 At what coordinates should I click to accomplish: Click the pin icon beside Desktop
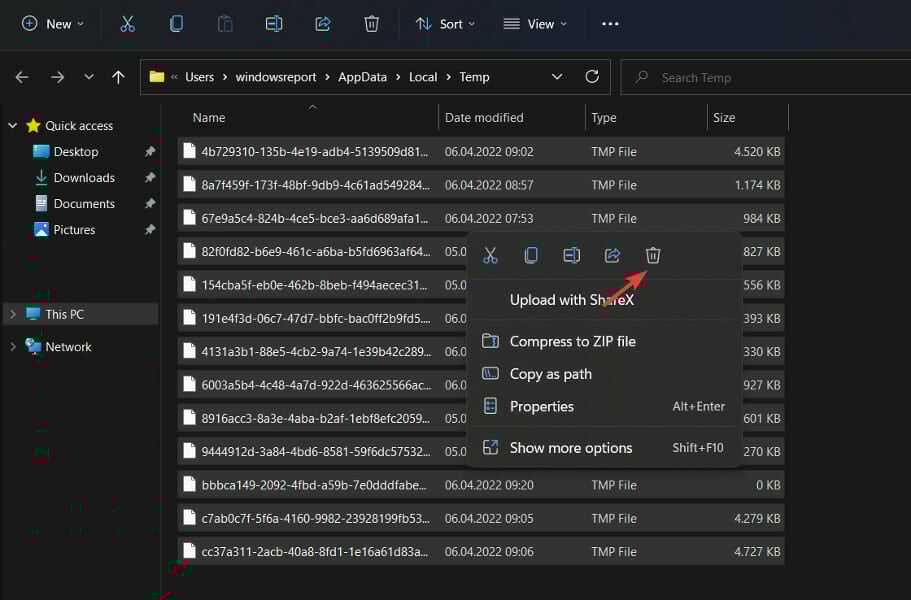(x=150, y=152)
